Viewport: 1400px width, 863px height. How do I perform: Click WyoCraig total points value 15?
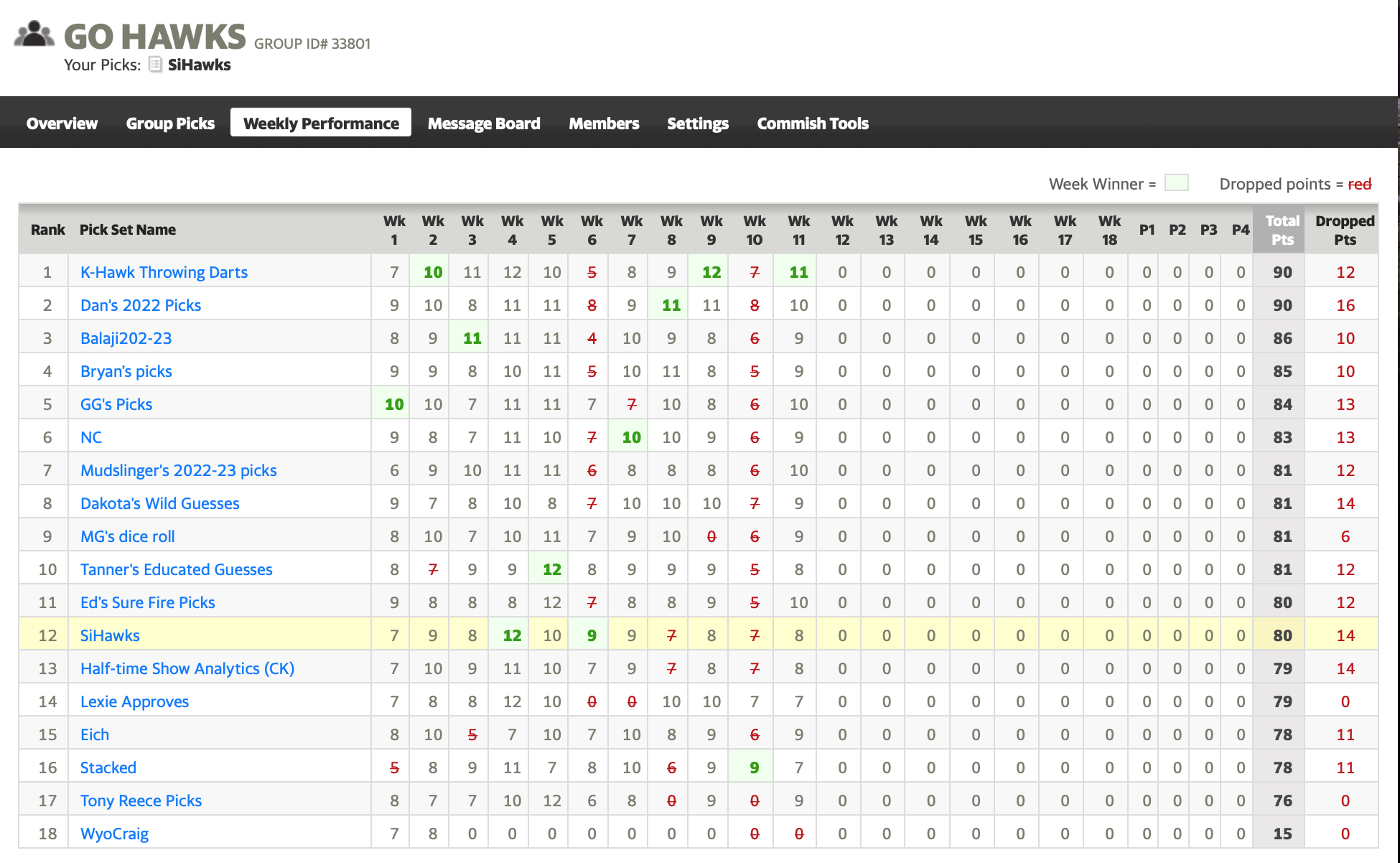pyautogui.click(x=1282, y=834)
